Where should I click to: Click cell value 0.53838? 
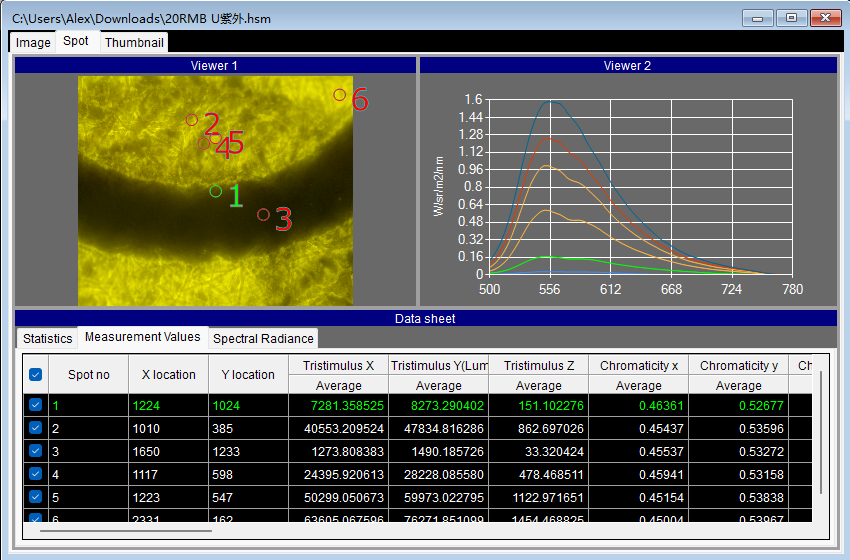761,498
